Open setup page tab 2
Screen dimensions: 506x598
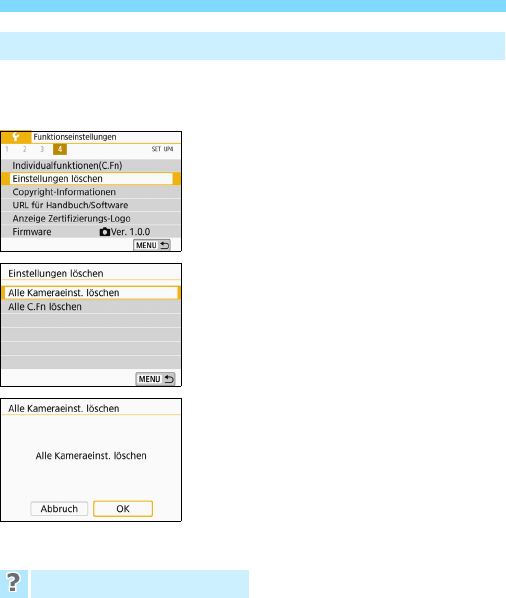[x=24, y=149]
